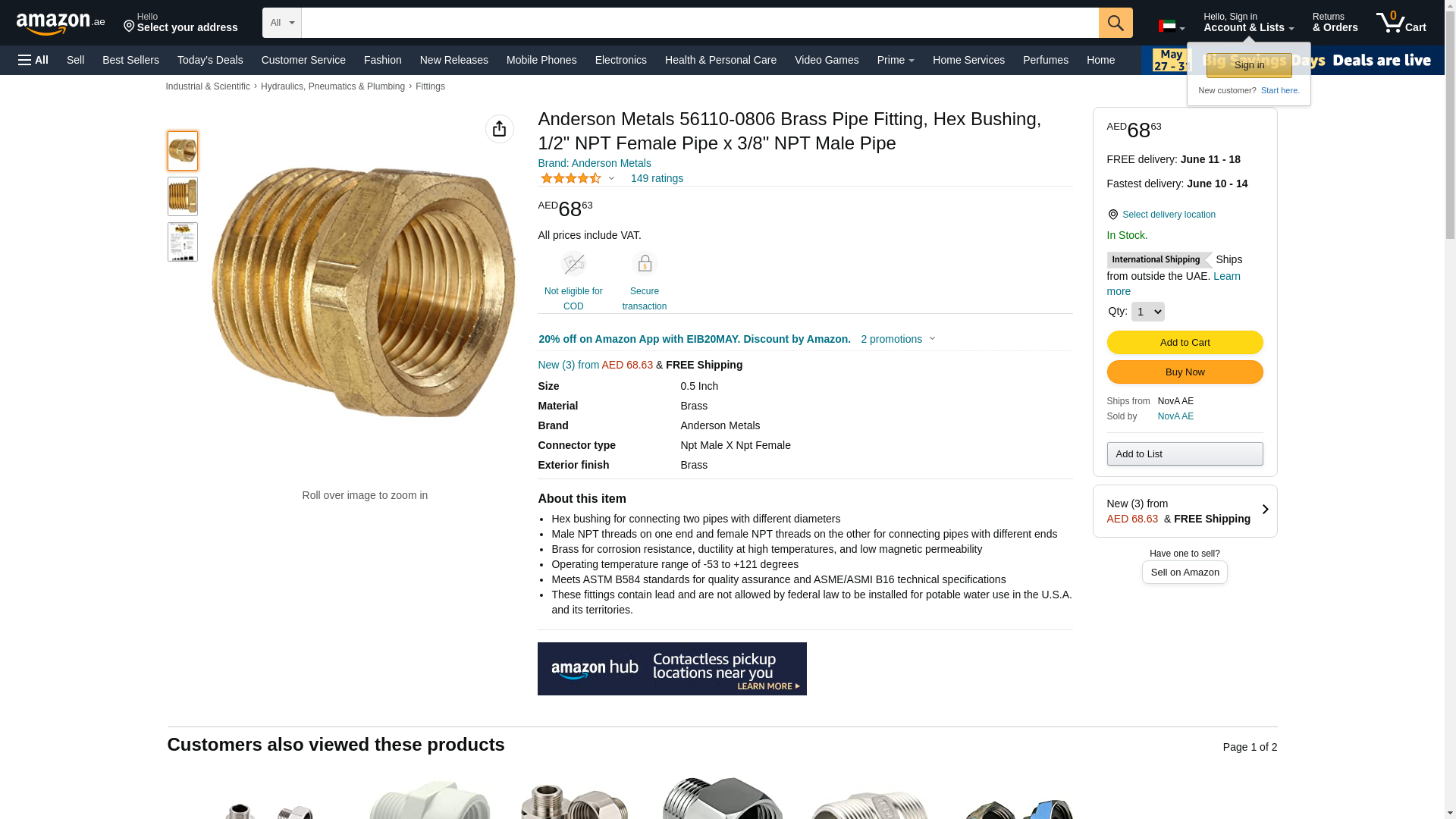Click the Add to Cart button
Viewport: 1456px width, 819px height.
(1185, 343)
